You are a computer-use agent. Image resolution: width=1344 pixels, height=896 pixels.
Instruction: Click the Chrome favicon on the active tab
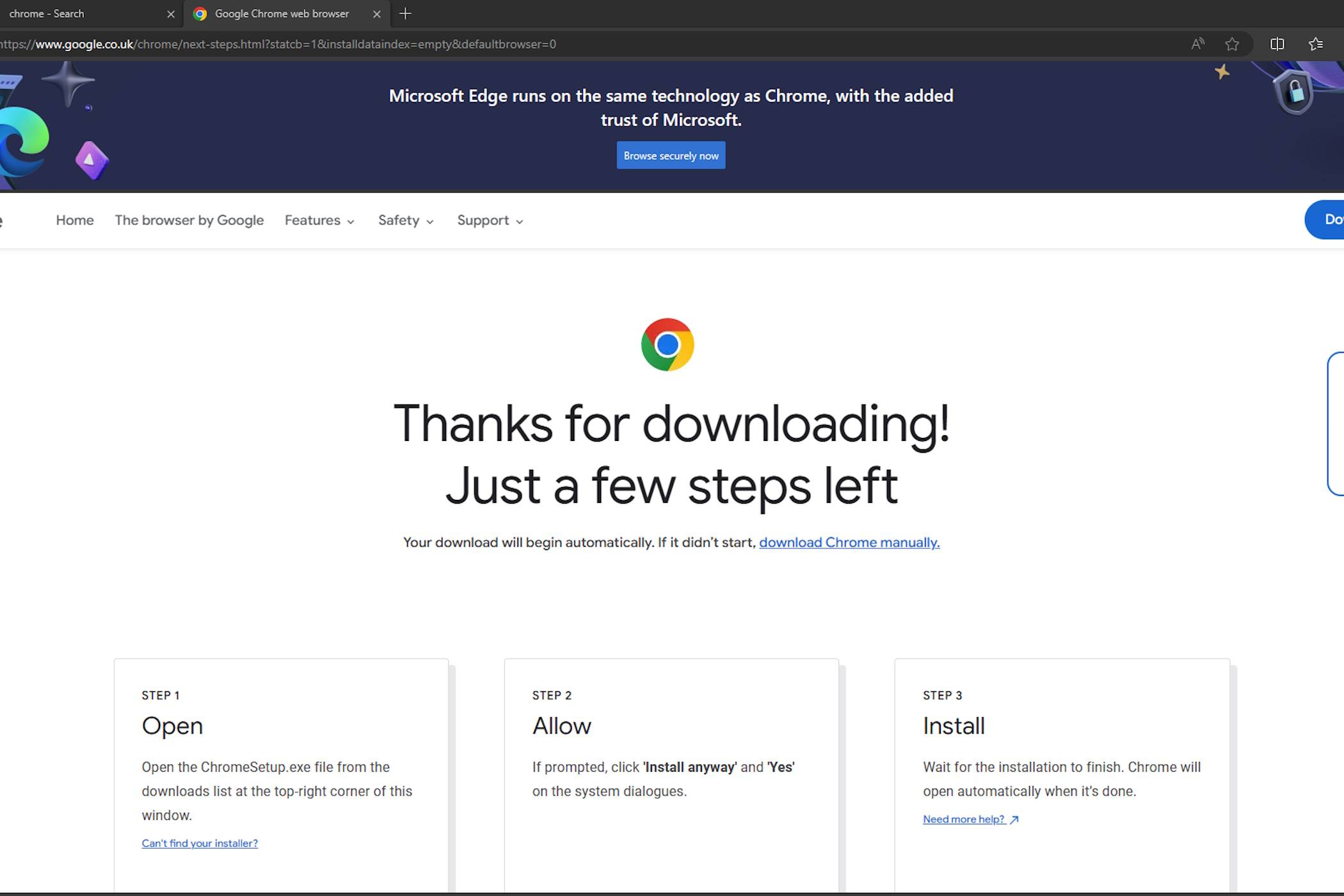[x=200, y=13]
